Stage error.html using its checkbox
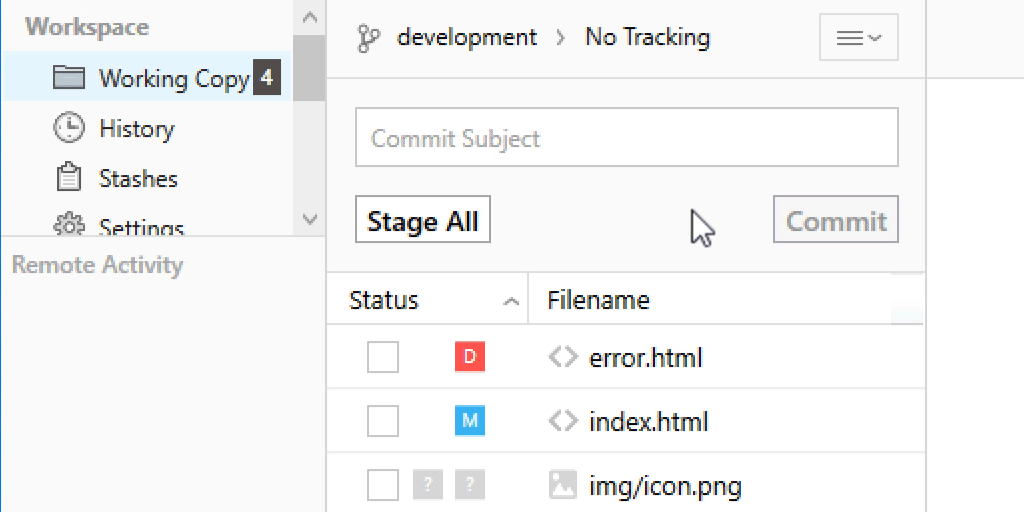The width and height of the screenshot is (1024, 512). [x=383, y=357]
